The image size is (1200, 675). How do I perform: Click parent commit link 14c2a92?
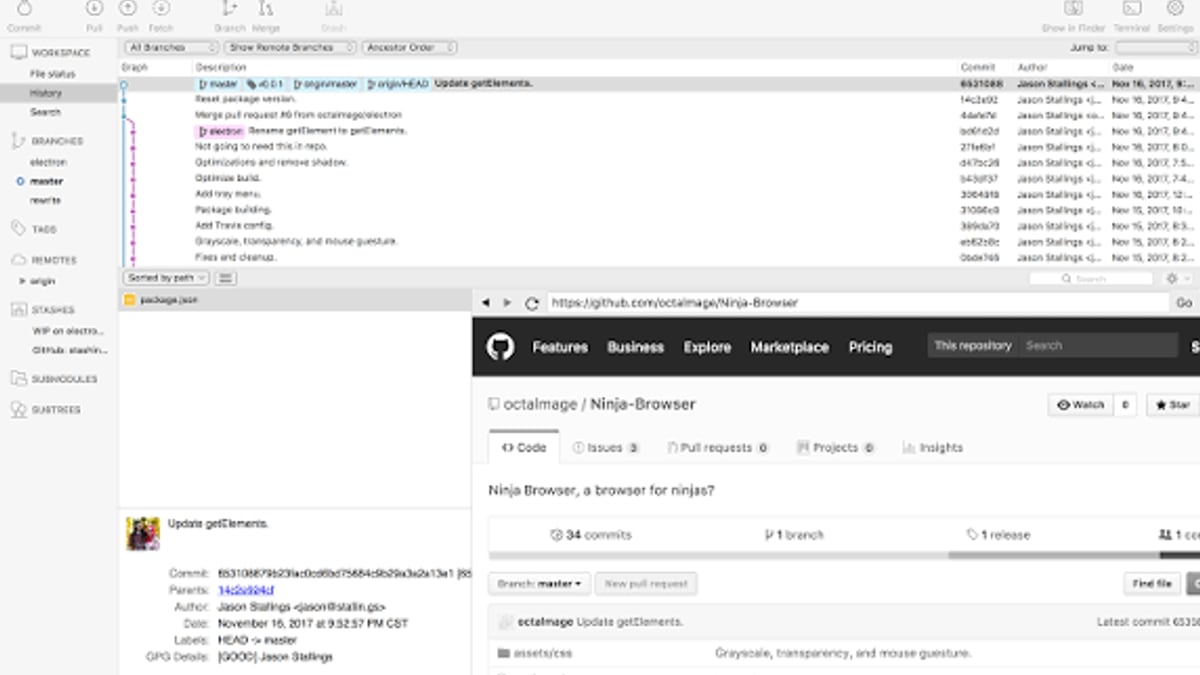tap(246, 590)
